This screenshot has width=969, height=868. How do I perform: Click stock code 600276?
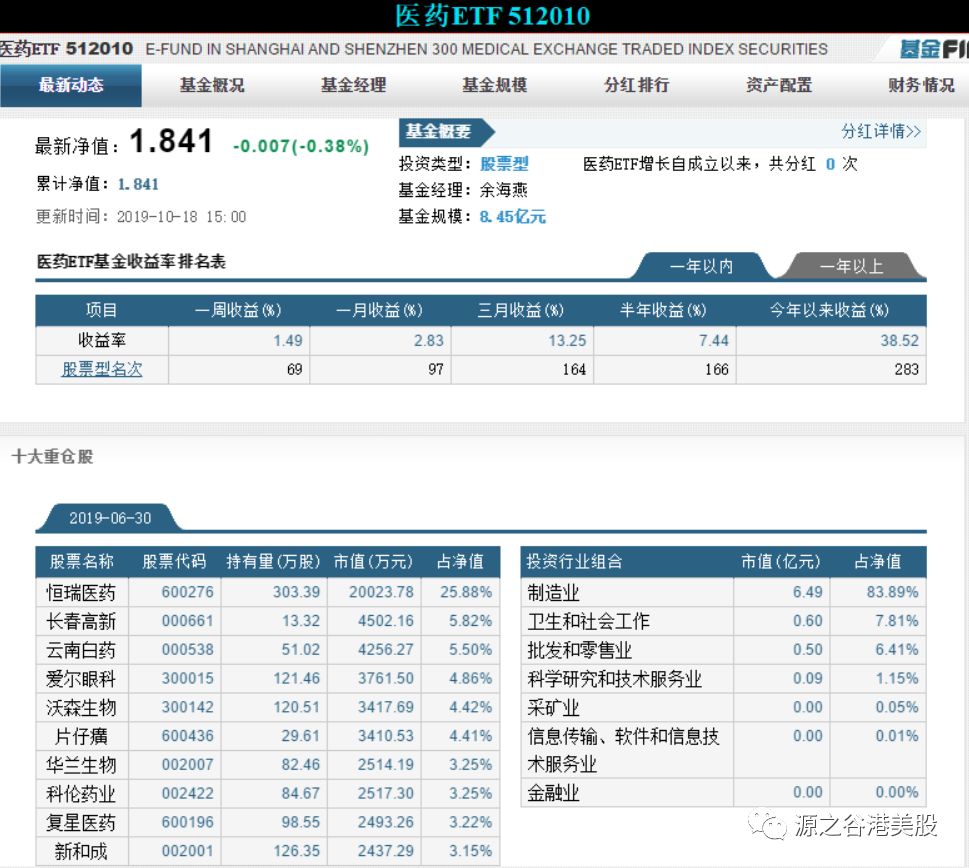(187, 592)
